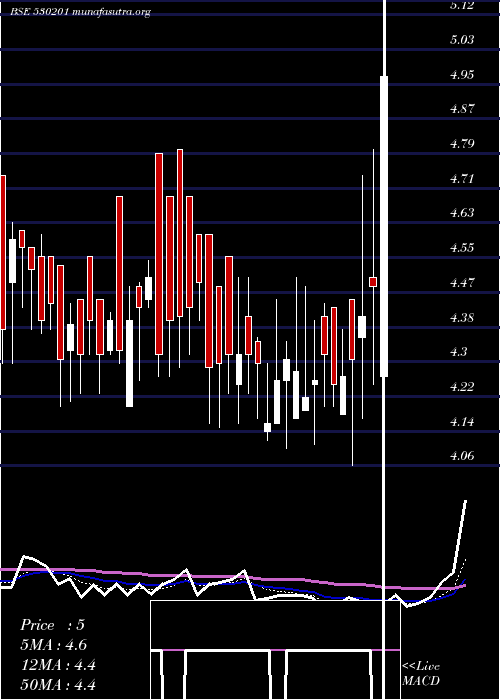Click the 'BSE 530201' chart title text
500x700 pixels.
[x=40, y=12]
